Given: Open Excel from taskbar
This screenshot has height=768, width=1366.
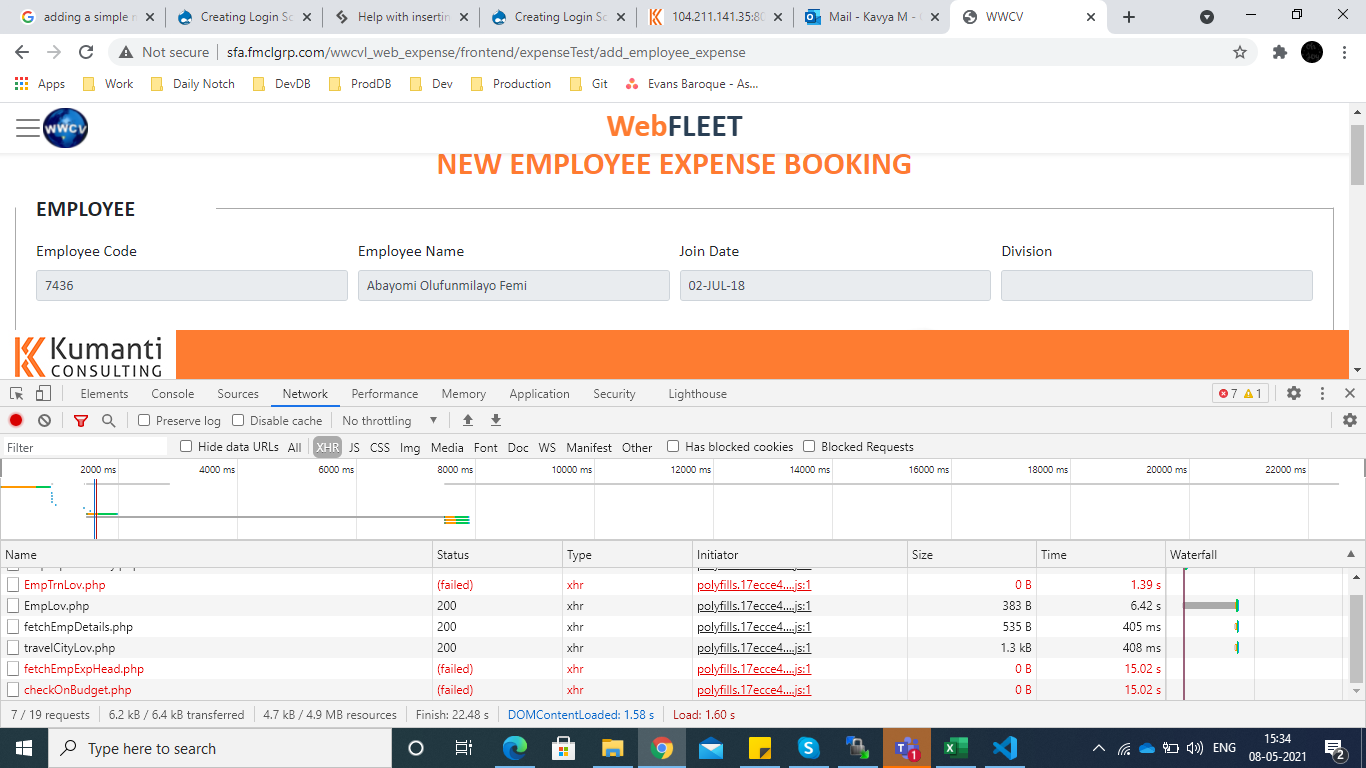Looking at the screenshot, I should coord(955,748).
